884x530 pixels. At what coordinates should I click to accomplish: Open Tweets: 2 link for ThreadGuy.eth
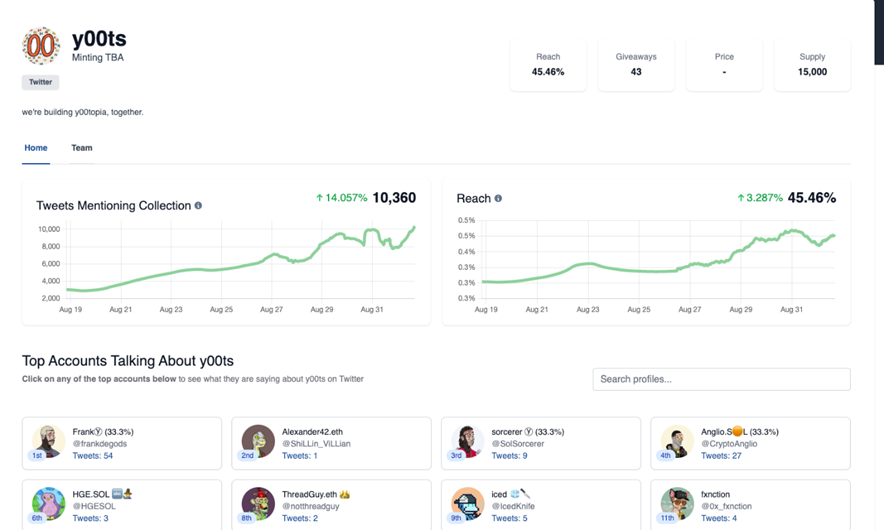tap(300, 518)
